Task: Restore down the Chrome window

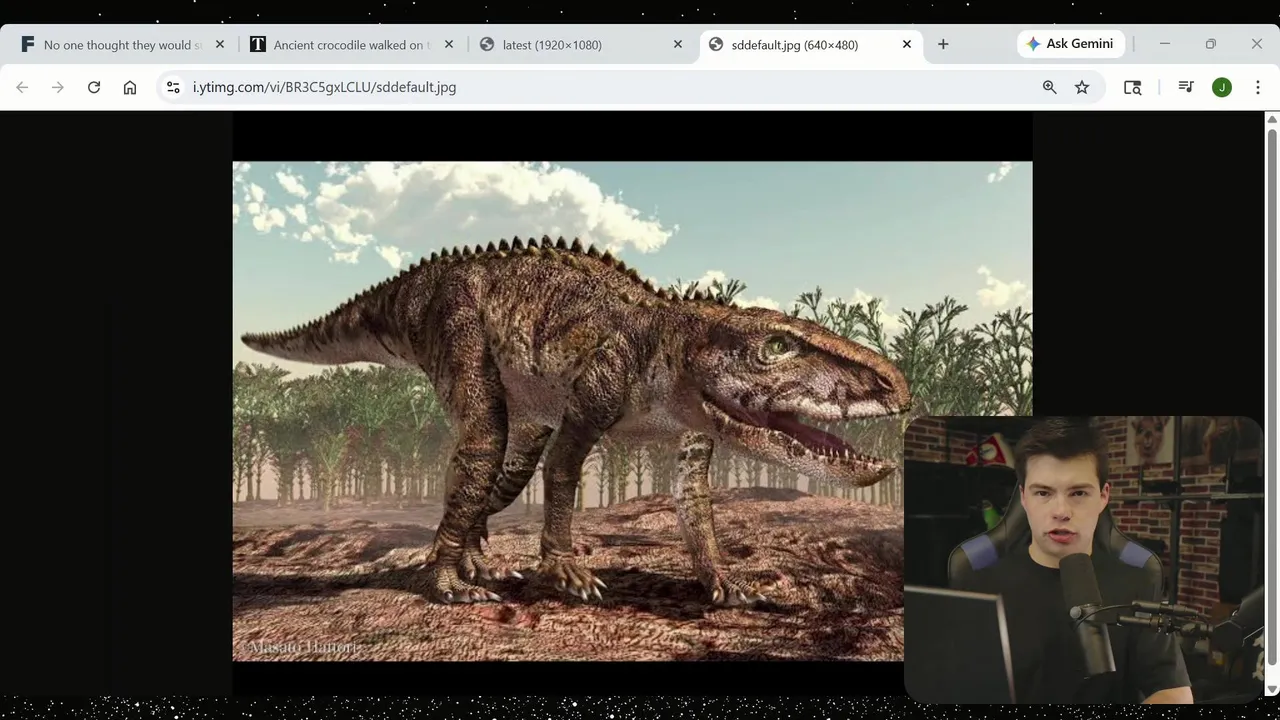Action: pyautogui.click(x=1210, y=44)
